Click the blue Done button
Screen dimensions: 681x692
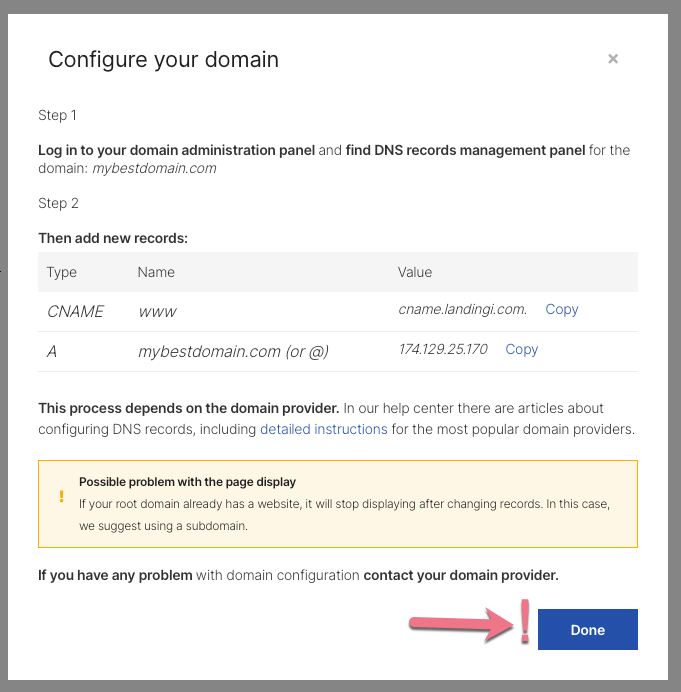(587, 629)
